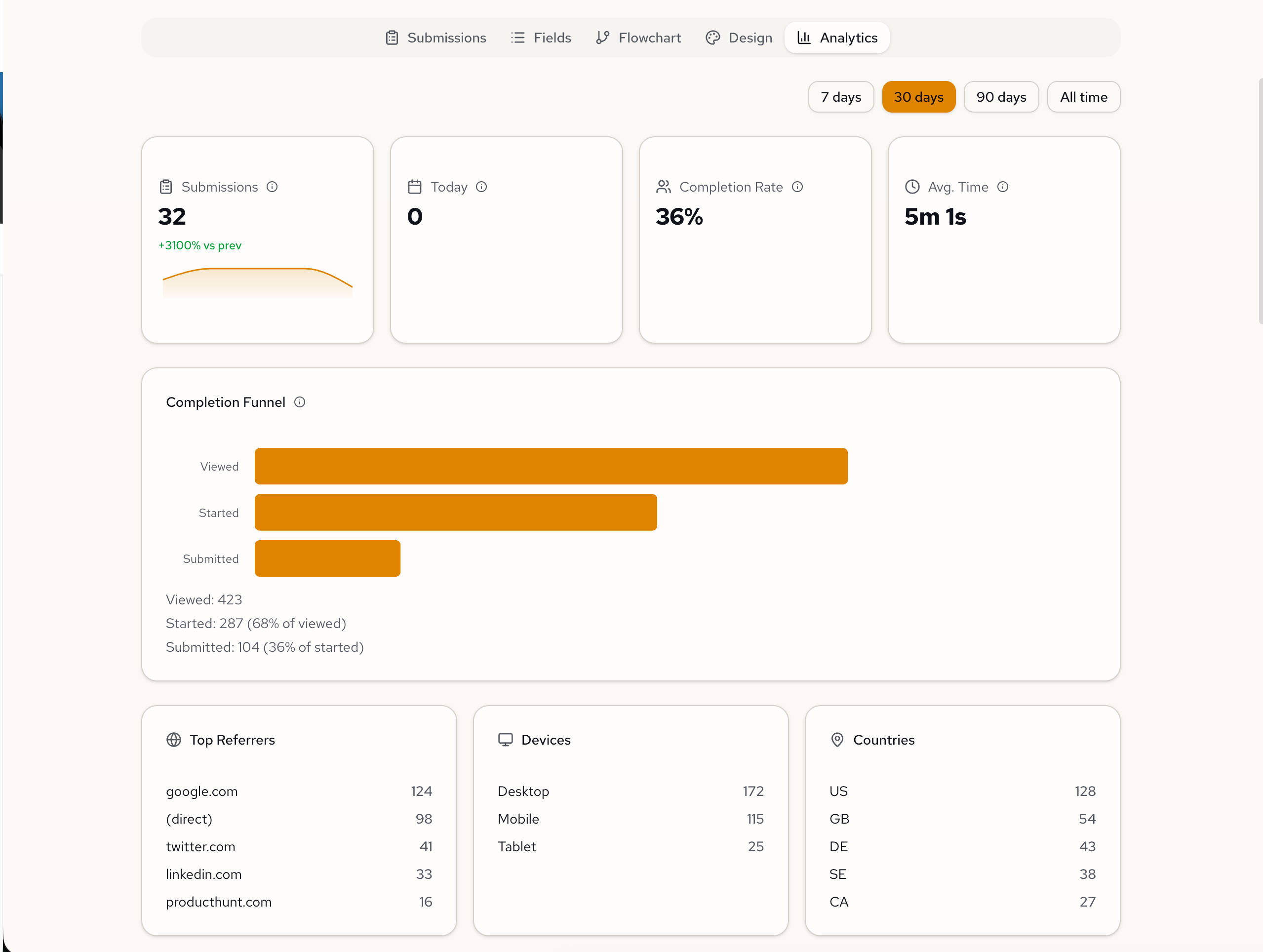The image size is (1263, 952).
Task: Select the 30 days time range
Action: click(x=918, y=97)
